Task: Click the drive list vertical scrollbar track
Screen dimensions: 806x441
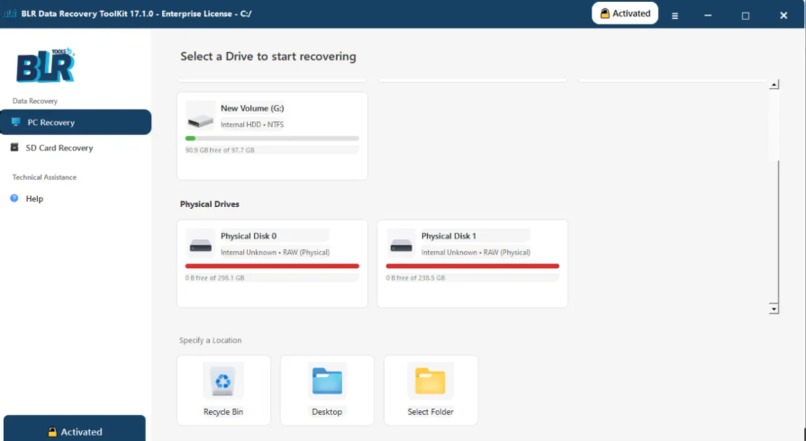Action: 774,196
